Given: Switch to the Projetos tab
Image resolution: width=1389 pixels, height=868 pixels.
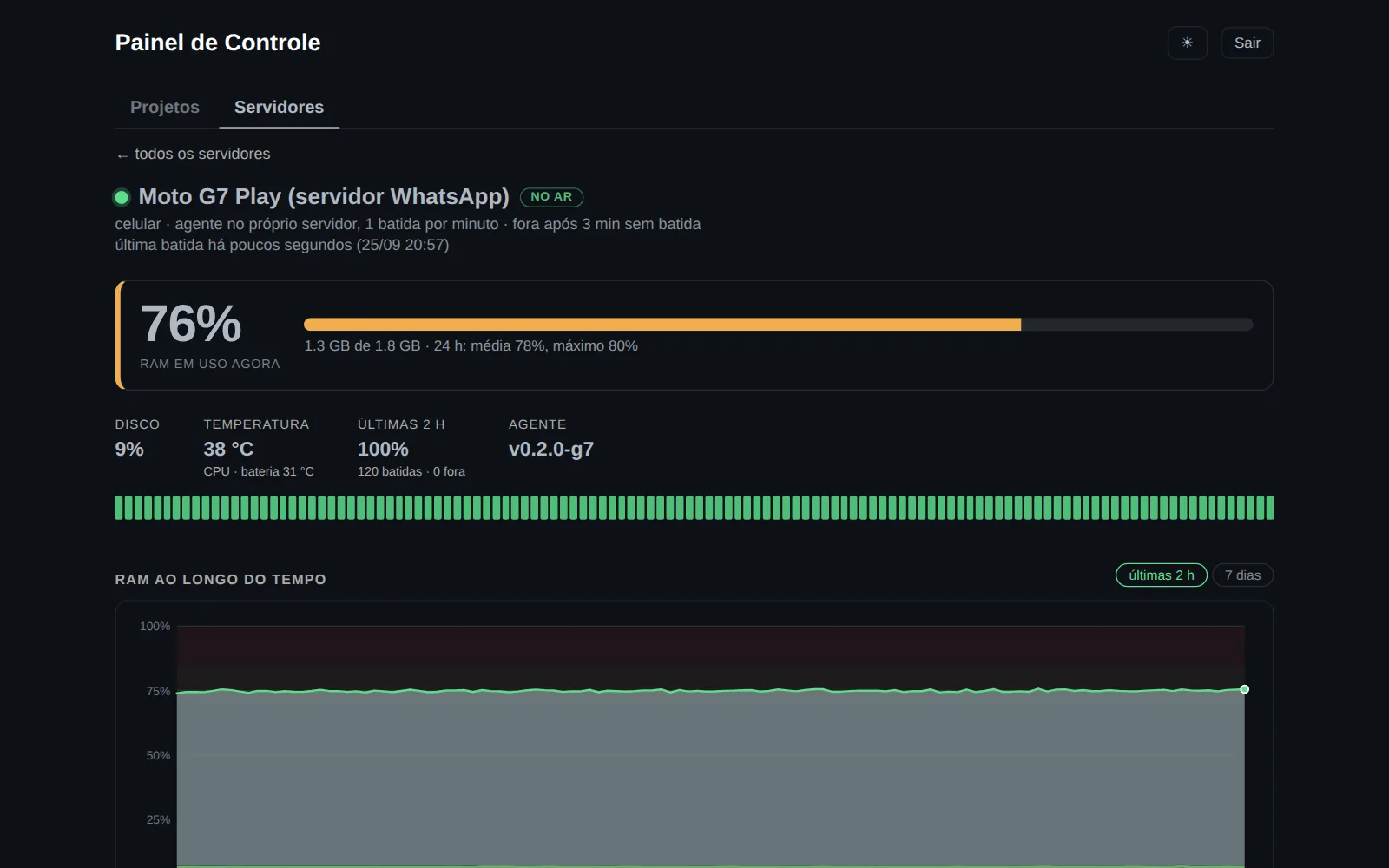Looking at the screenshot, I should click(165, 107).
